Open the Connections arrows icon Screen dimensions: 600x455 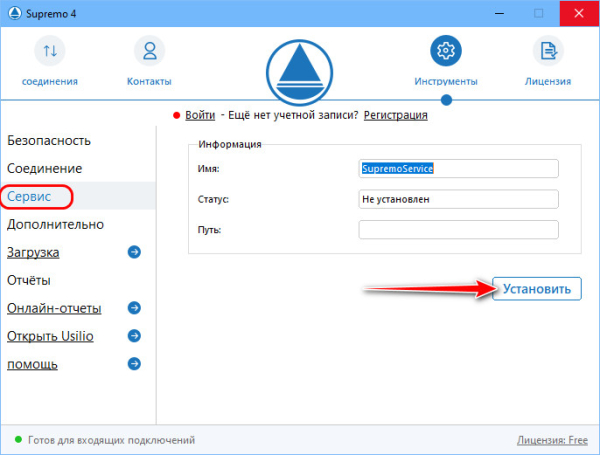(49, 50)
